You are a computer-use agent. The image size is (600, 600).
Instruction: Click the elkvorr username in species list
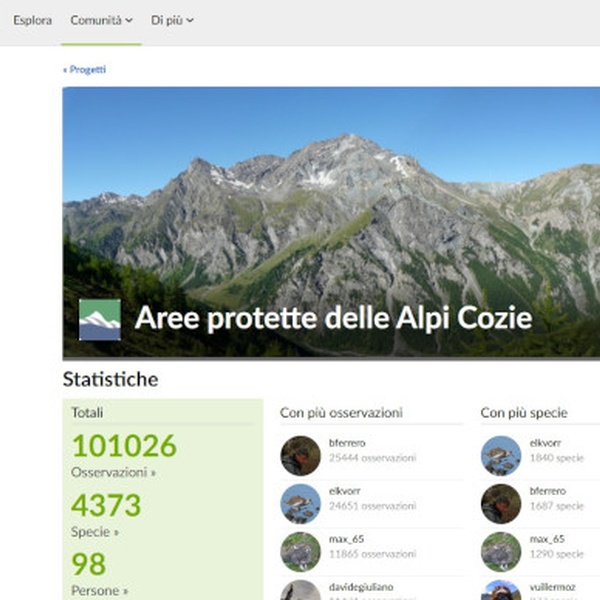point(545,443)
